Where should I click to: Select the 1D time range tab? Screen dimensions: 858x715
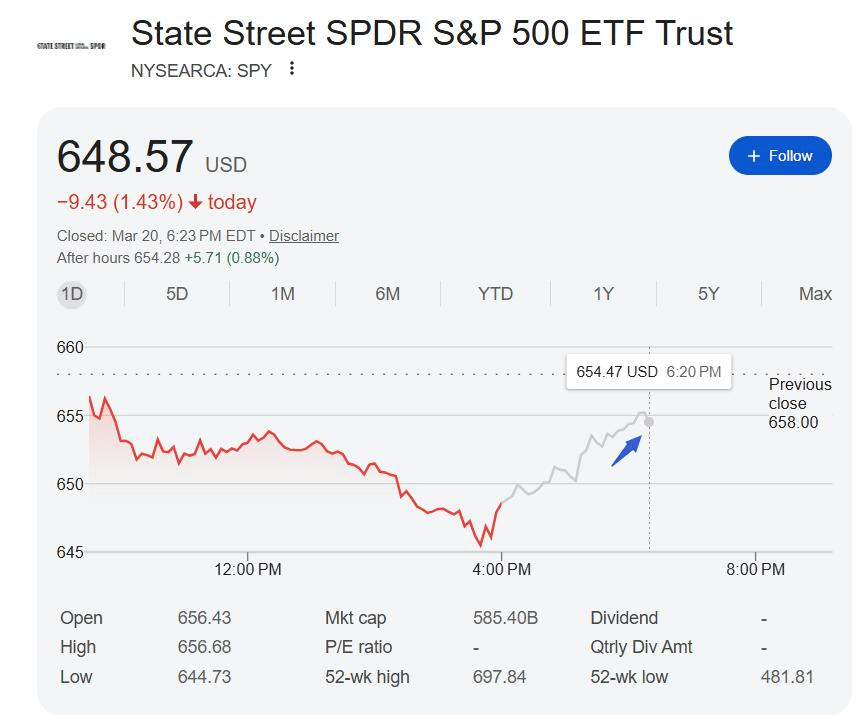pos(71,294)
